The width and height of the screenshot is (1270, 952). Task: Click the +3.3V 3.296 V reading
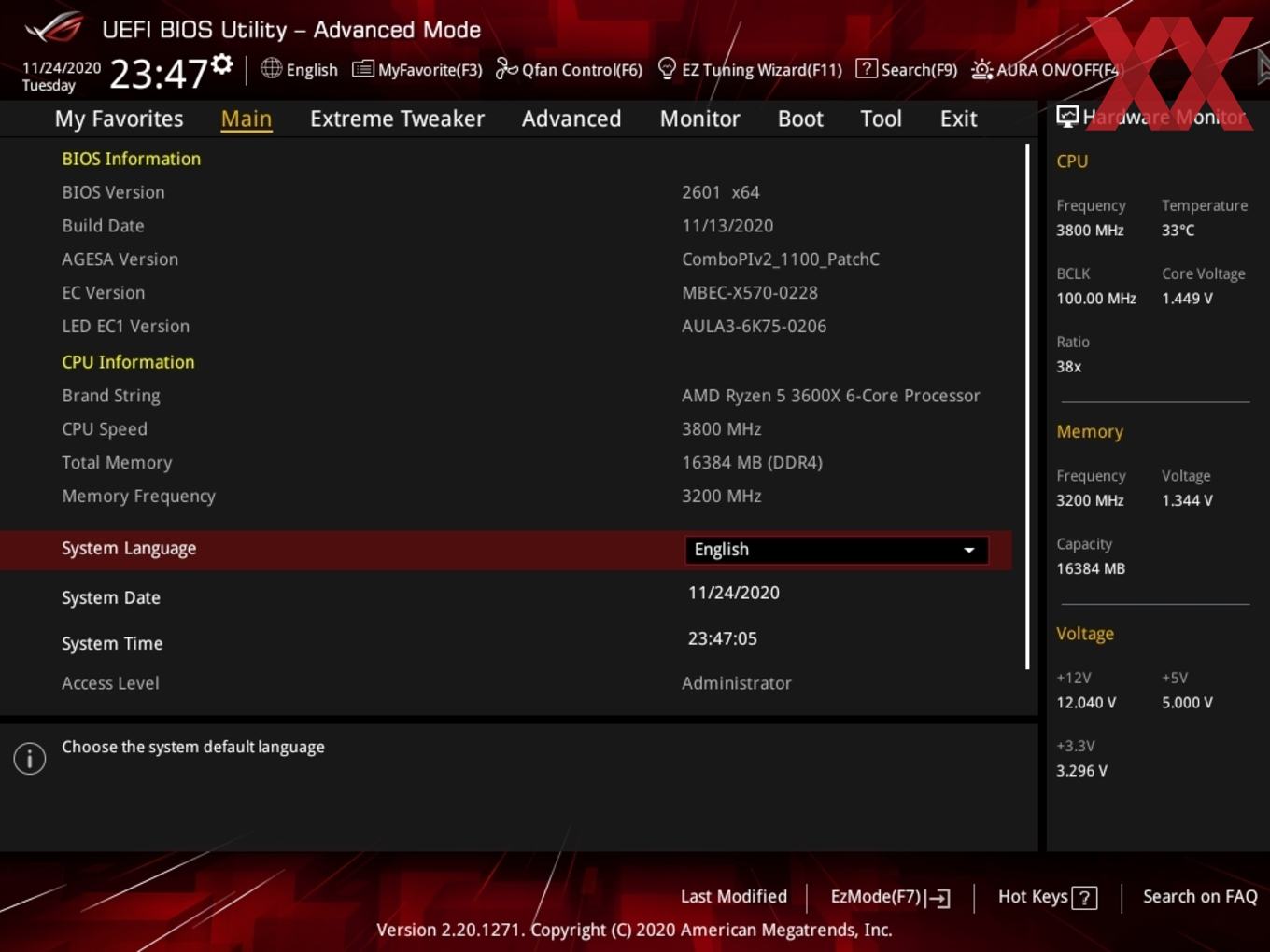click(x=1082, y=771)
